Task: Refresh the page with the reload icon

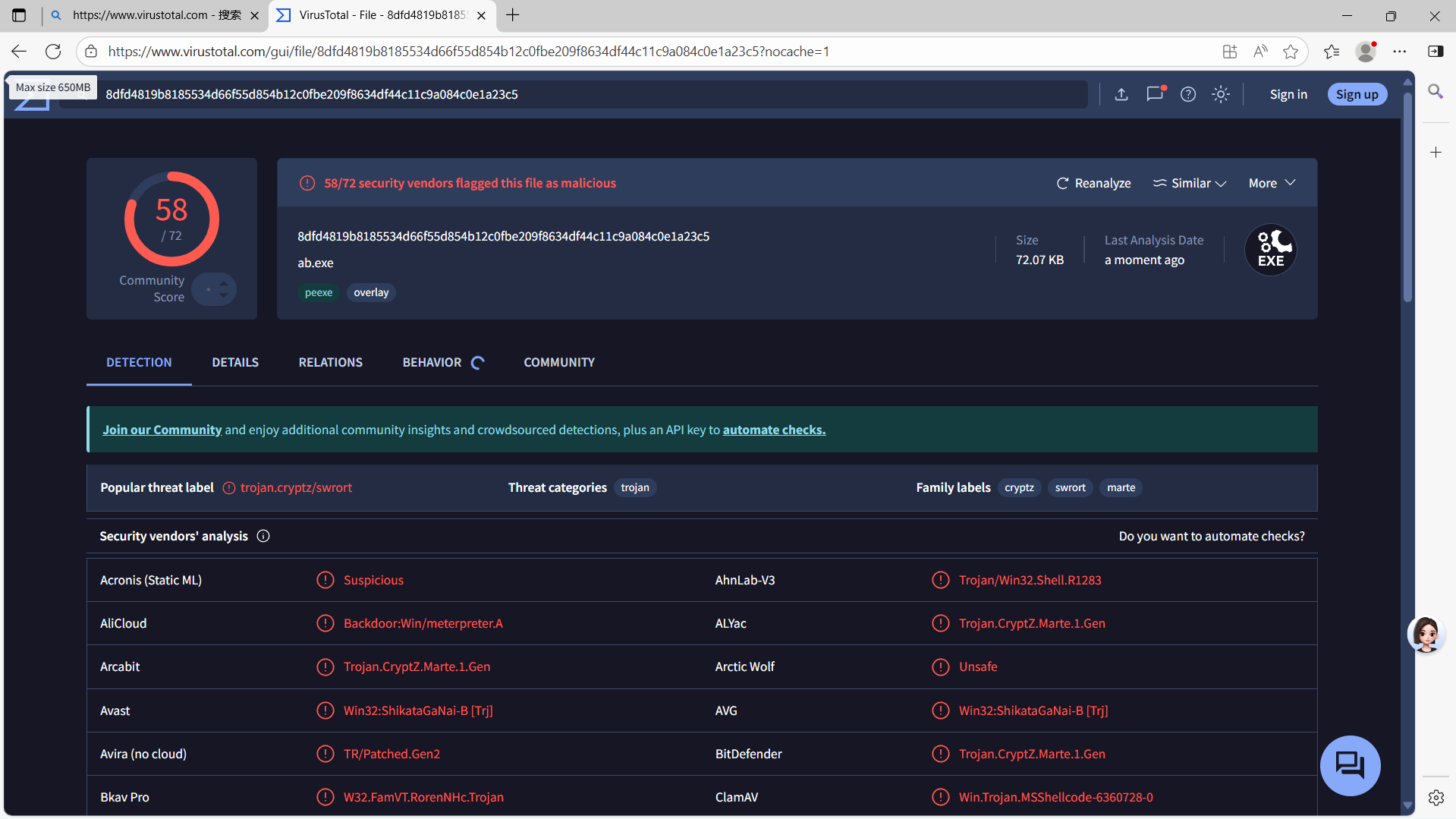Action: point(53,52)
